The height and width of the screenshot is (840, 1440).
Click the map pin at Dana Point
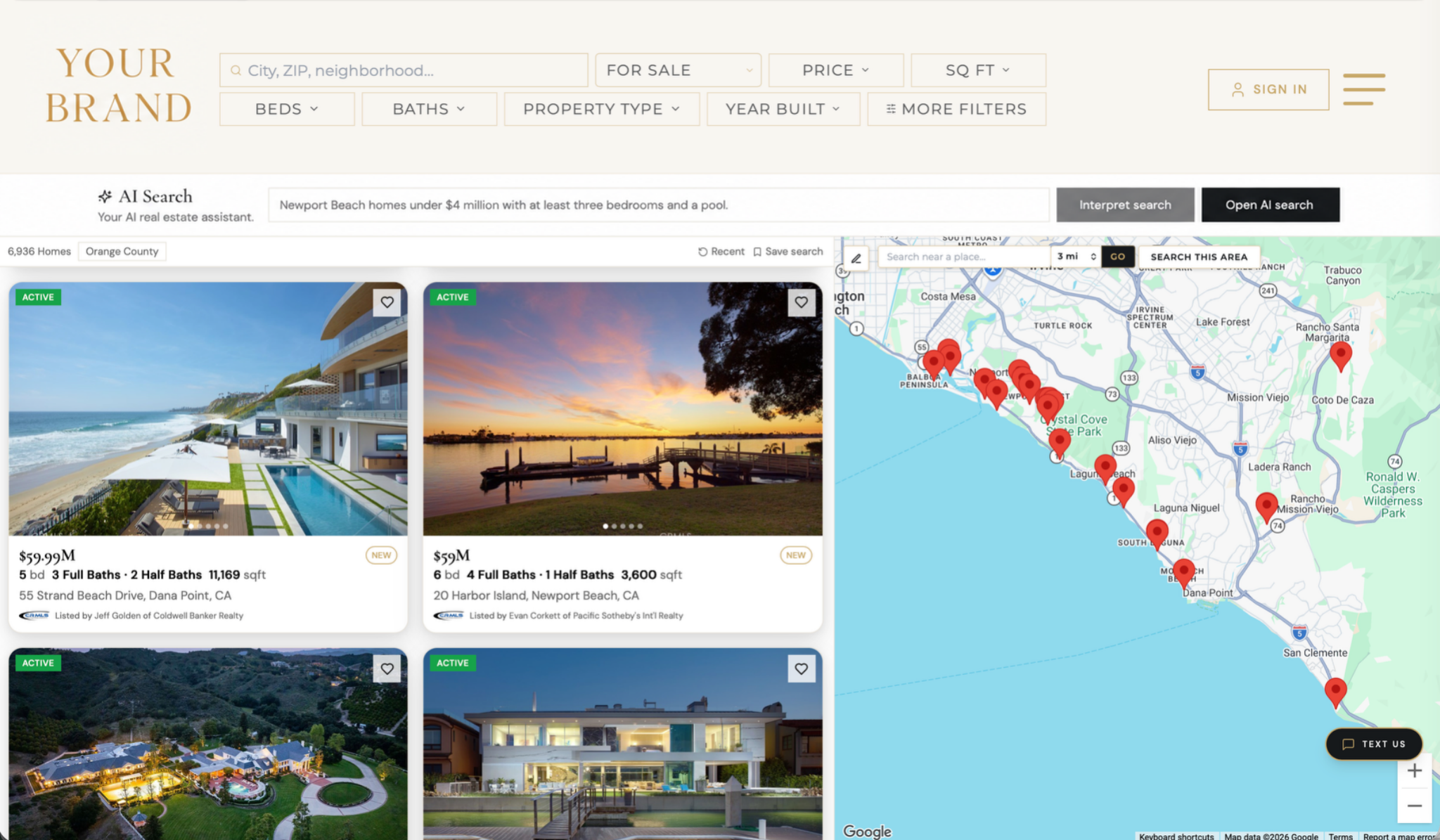click(x=1184, y=571)
